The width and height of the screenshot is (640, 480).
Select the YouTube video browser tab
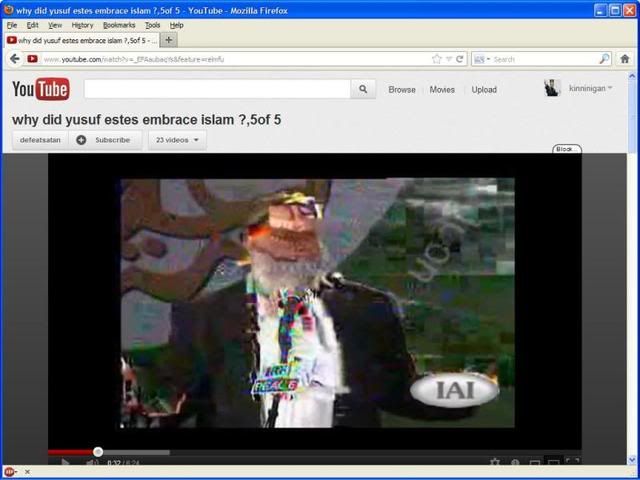tap(82, 40)
